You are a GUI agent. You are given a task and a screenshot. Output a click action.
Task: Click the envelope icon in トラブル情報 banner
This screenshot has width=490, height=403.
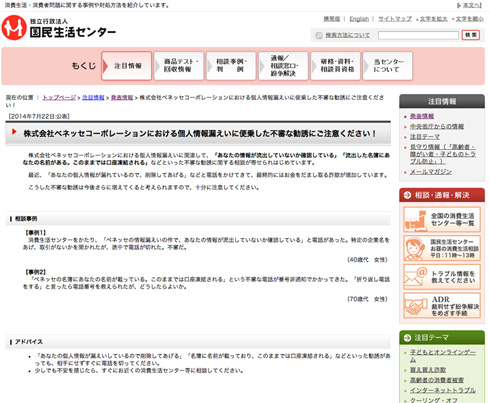416,277
